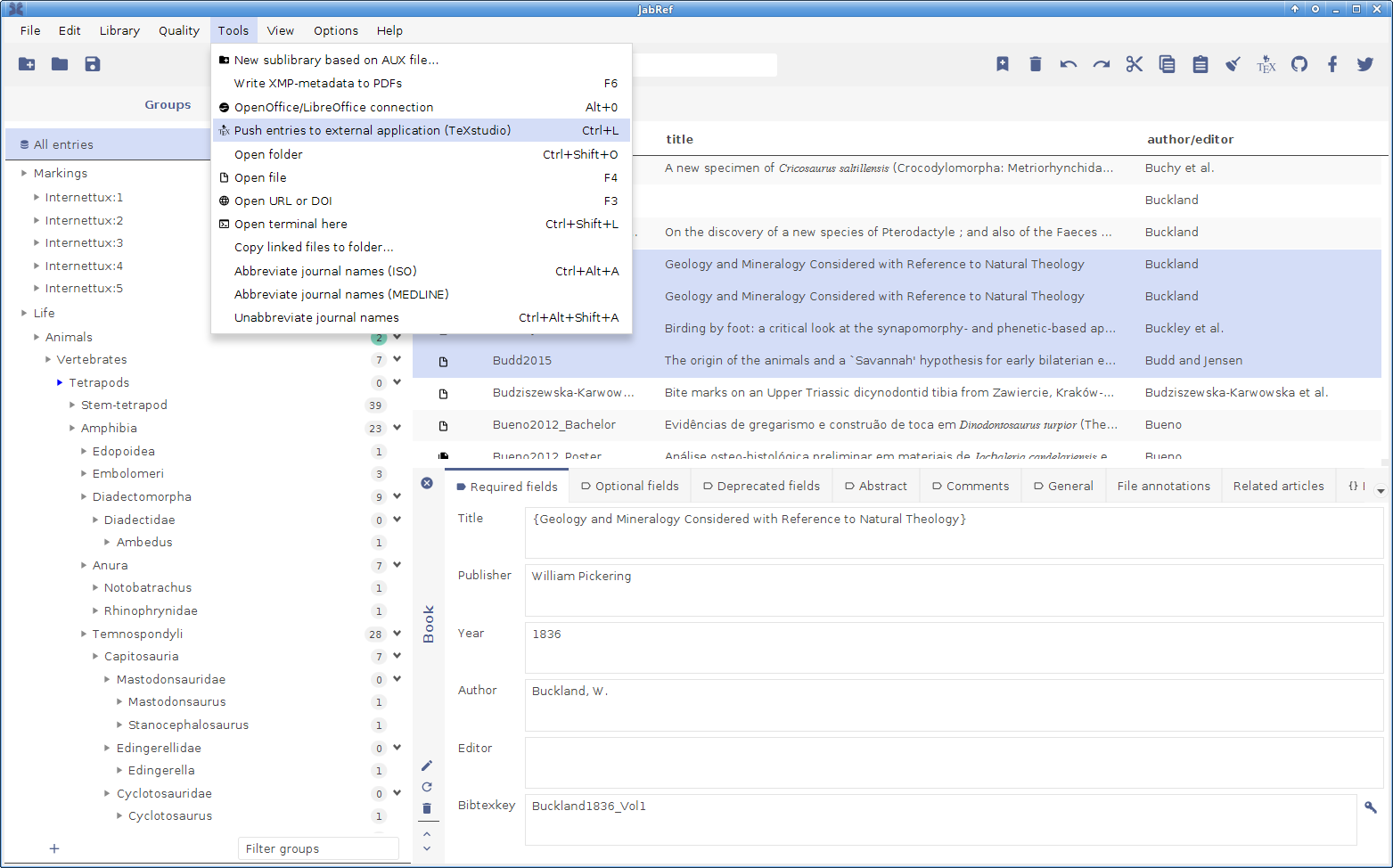1393x868 pixels.
Task: Go to previous entry with the up chevron
Action: [427, 834]
